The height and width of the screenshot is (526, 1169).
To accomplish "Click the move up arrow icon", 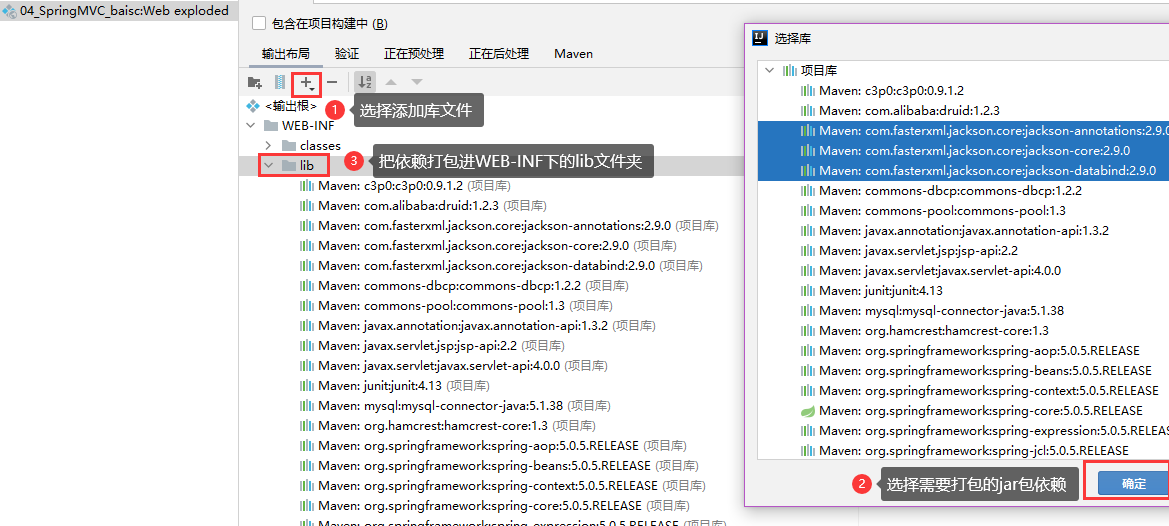I will click(392, 82).
